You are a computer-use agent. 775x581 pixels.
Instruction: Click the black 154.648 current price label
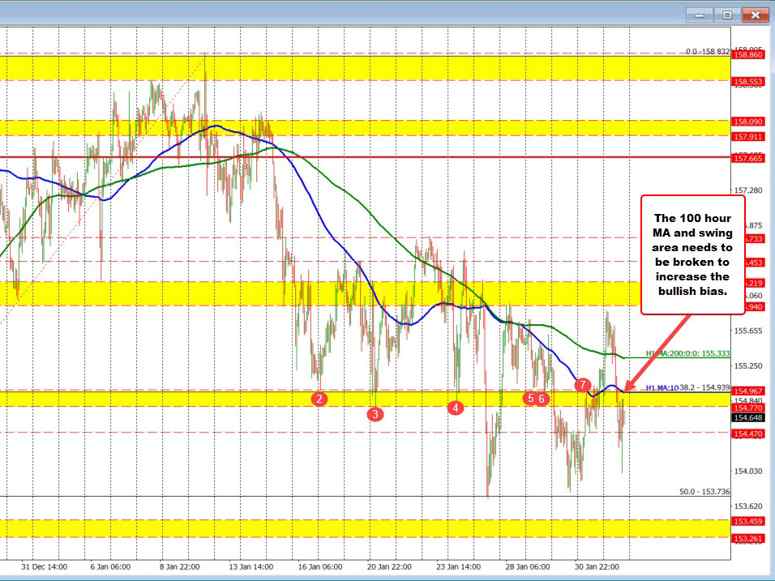click(748, 418)
